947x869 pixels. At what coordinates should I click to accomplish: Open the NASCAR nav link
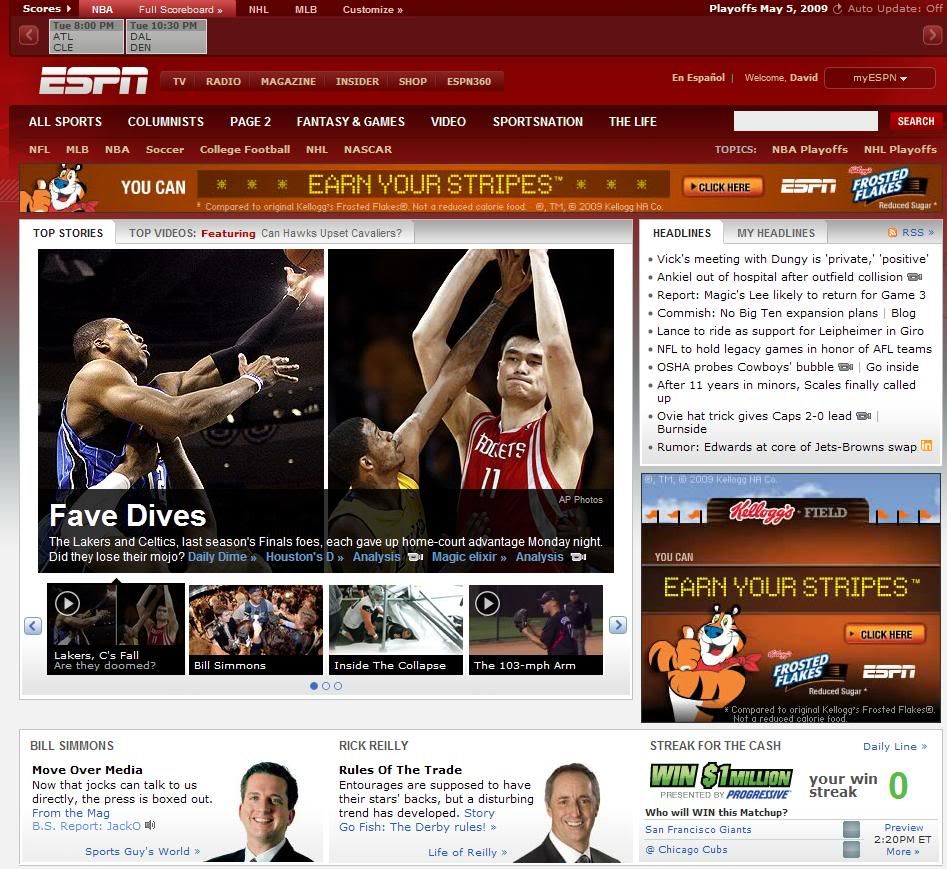368,149
